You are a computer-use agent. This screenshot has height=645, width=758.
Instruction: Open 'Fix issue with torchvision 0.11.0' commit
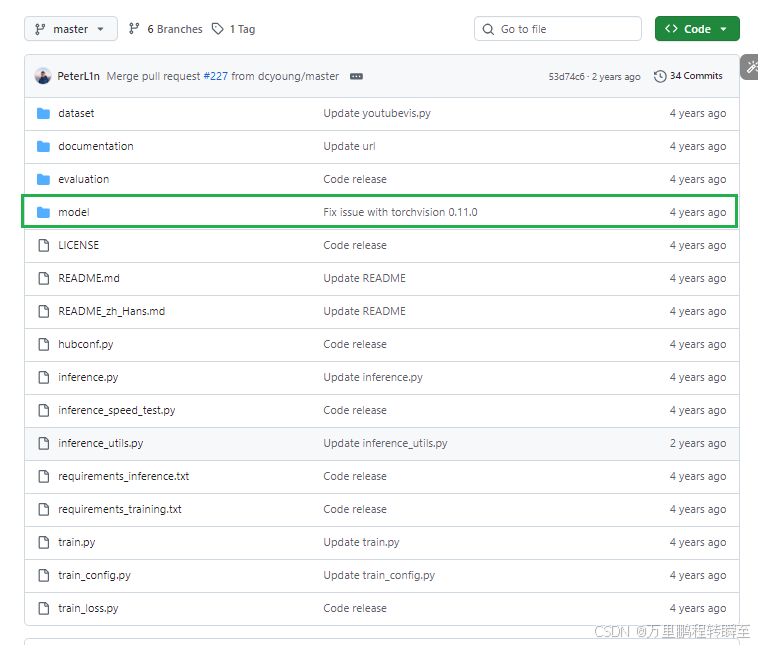point(400,212)
